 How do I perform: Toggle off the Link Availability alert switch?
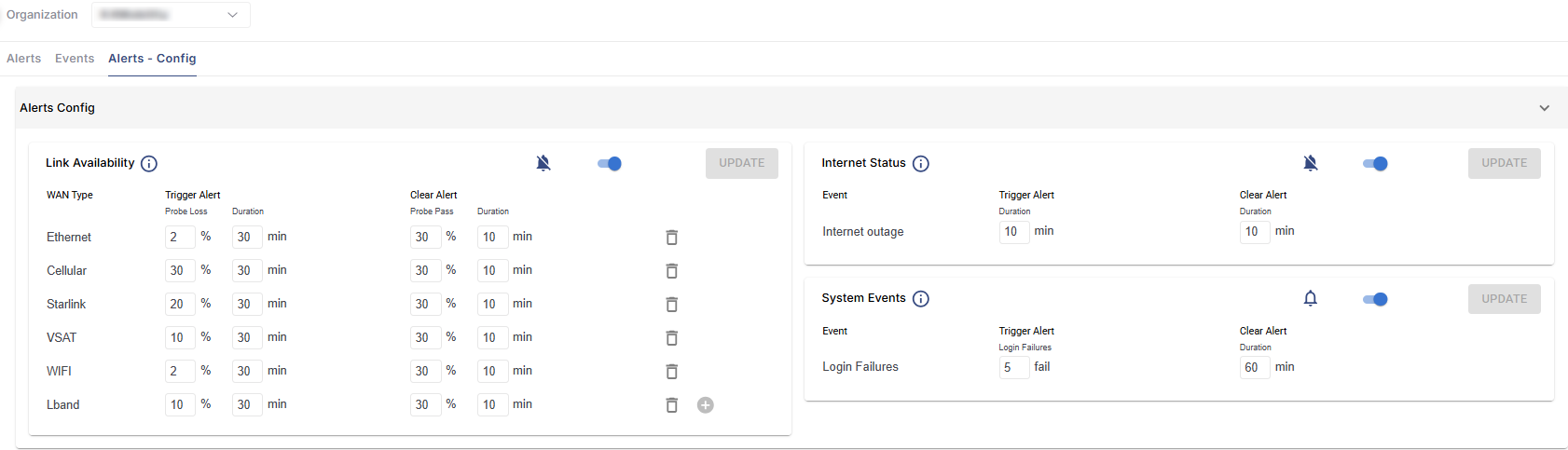610,164
